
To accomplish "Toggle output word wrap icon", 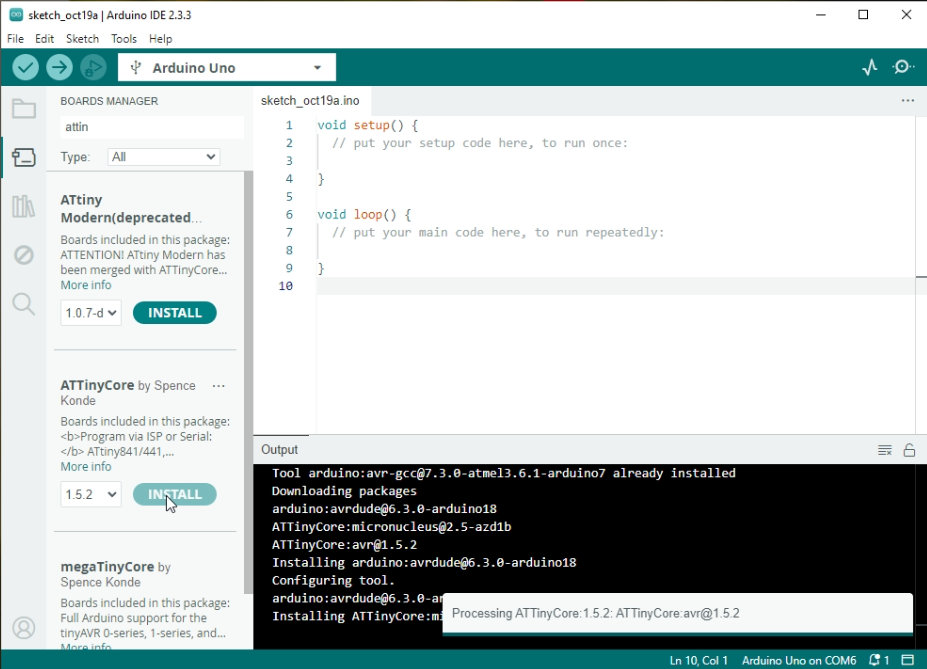I will [884, 450].
